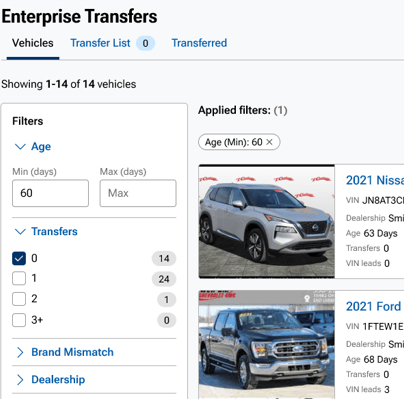
Task: Open the 2021 Nissan vehicle link
Action: point(375,180)
